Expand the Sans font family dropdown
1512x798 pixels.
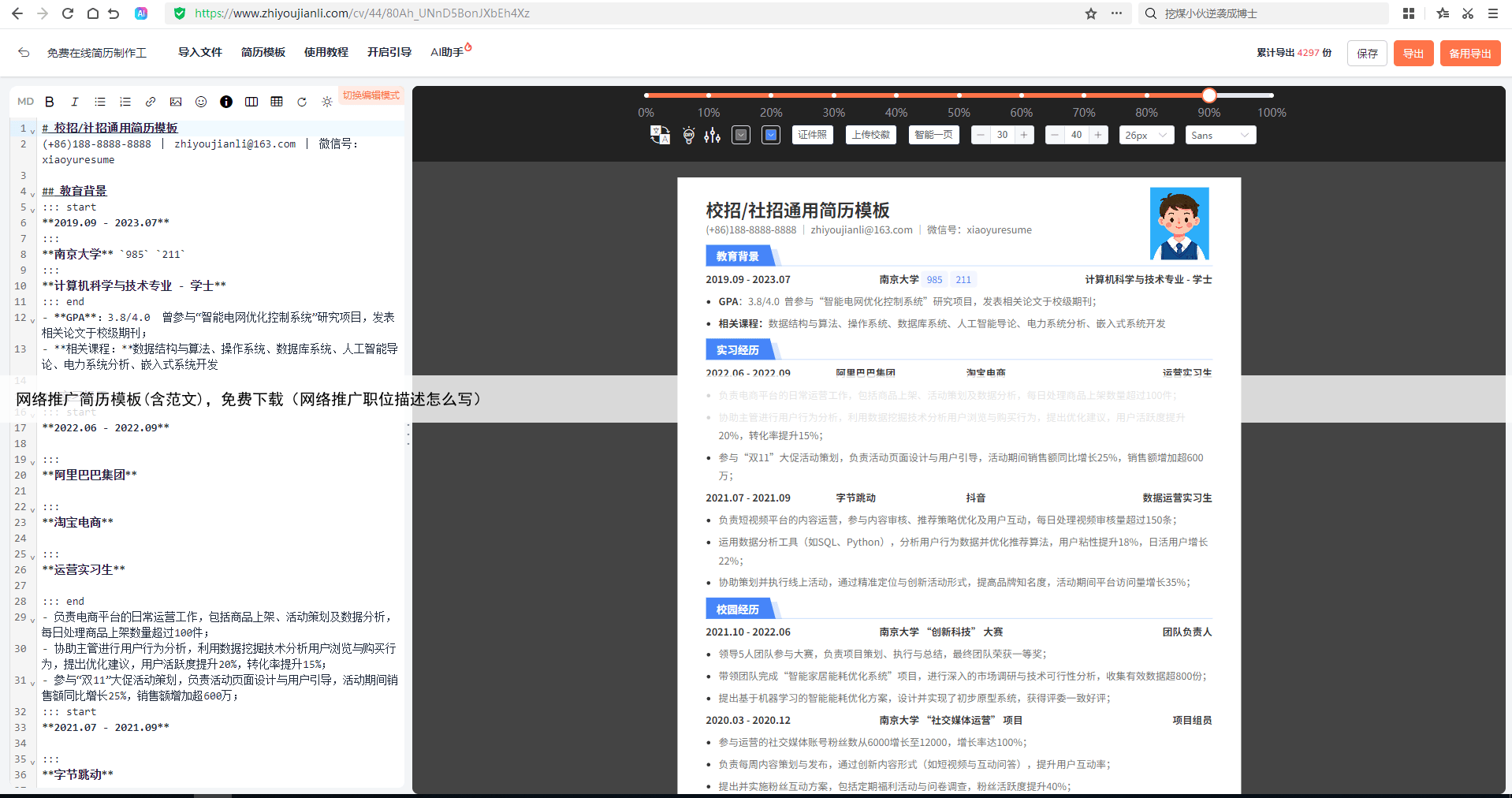click(1220, 135)
